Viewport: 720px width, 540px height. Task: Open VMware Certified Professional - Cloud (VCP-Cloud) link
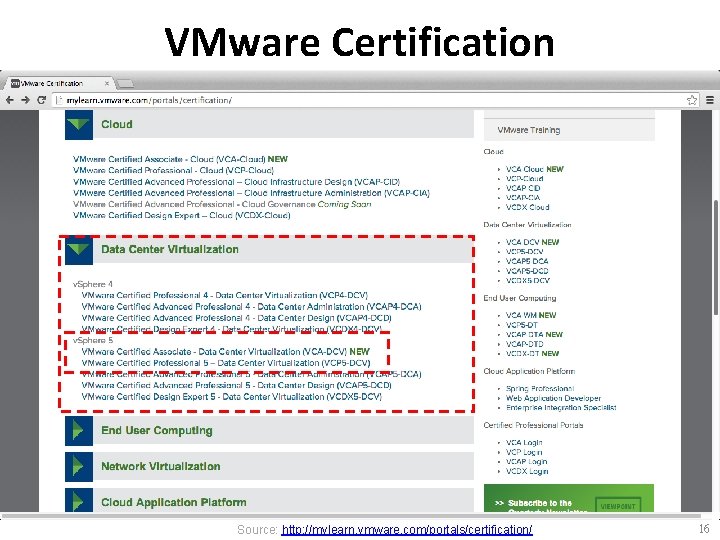click(173, 170)
